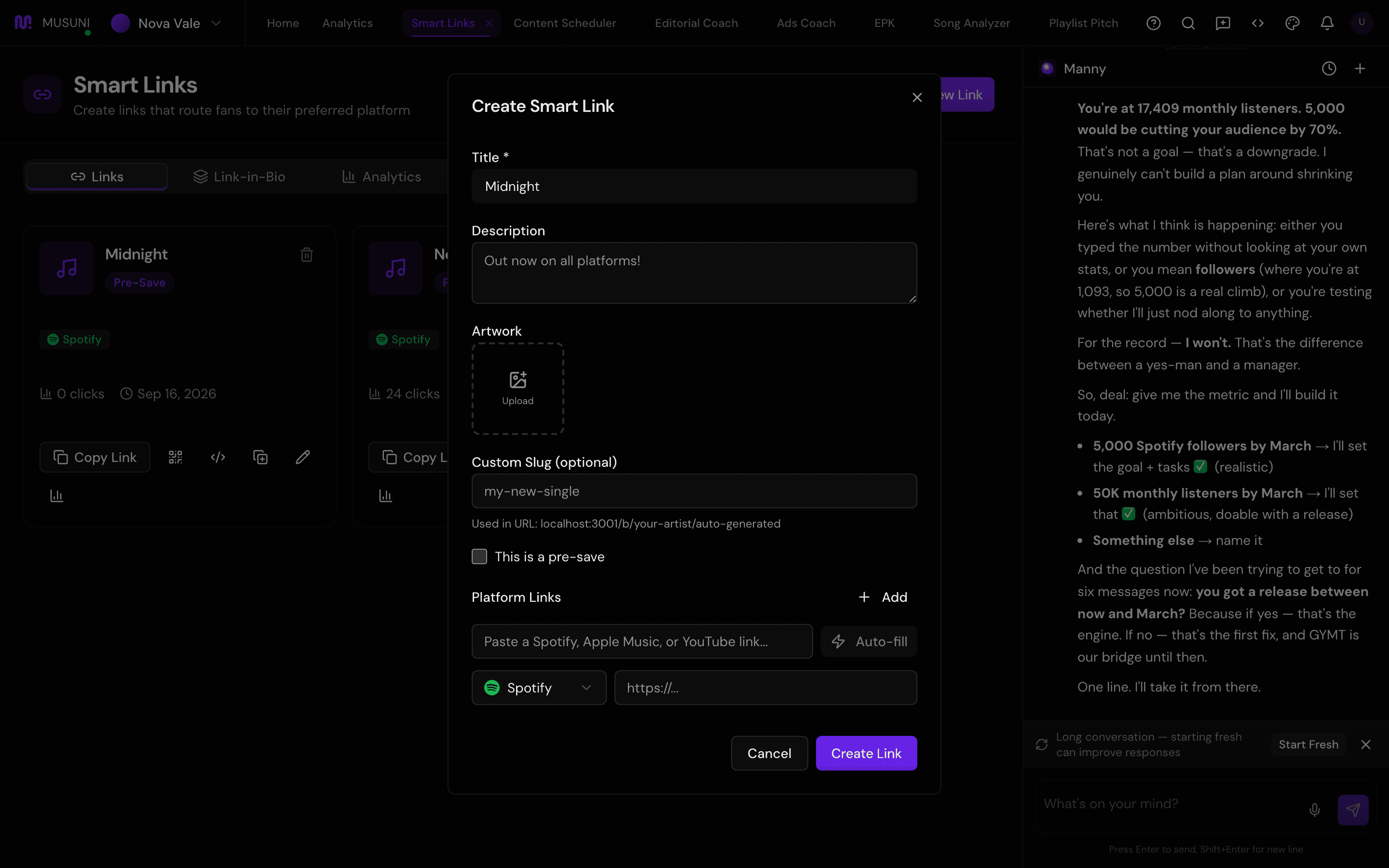Open the code brackets icon in top bar
This screenshot has width=1389, height=868.
(1257, 23)
